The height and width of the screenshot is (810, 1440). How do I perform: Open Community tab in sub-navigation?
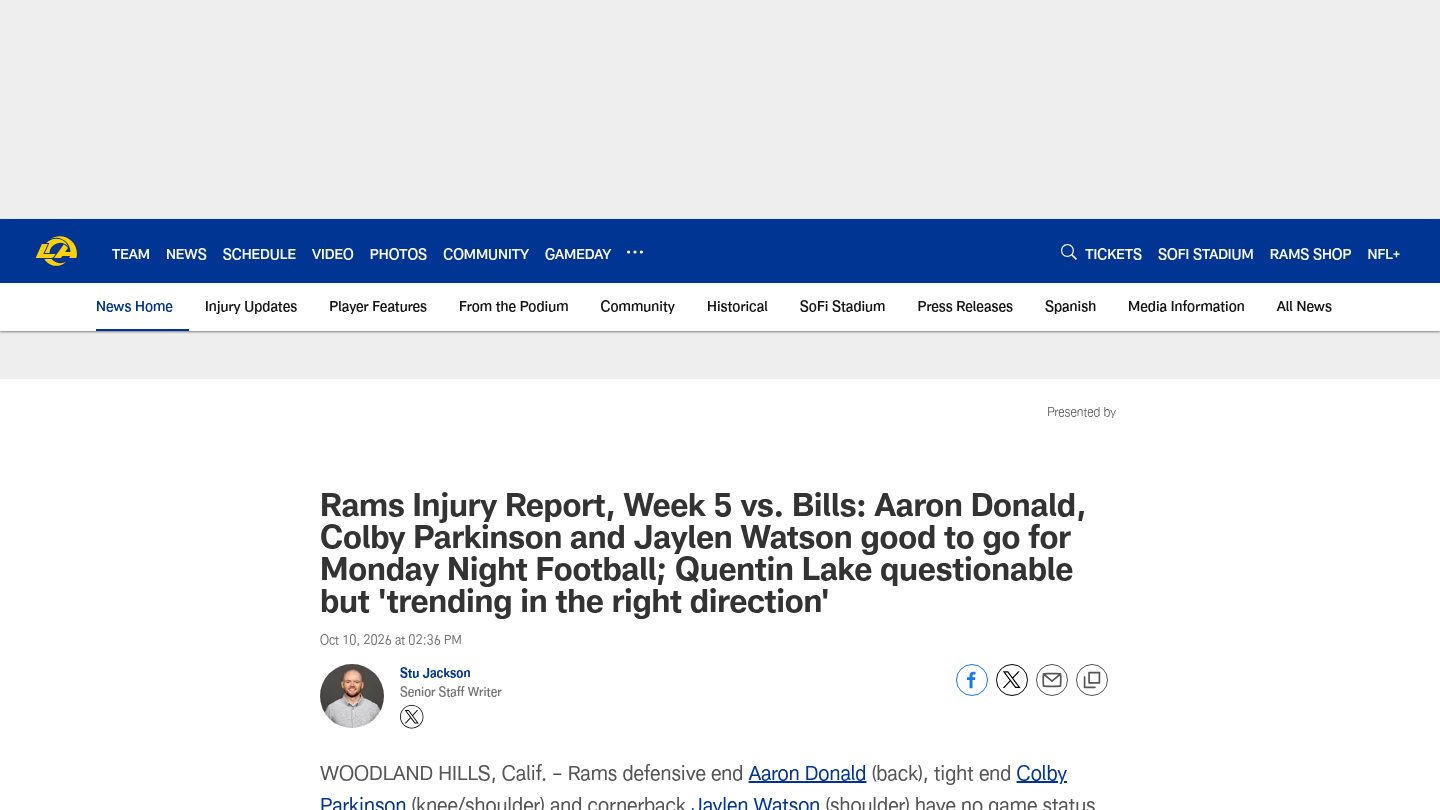pos(638,307)
